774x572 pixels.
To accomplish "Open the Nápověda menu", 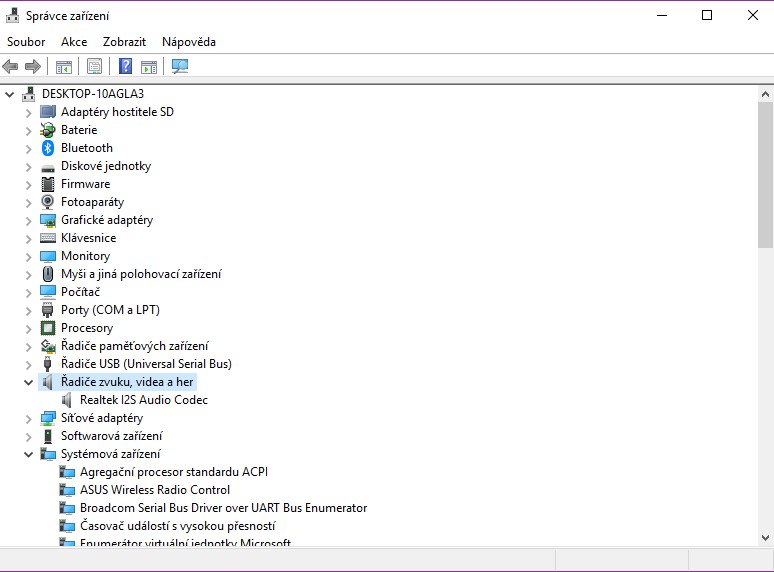I will click(x=189, y=42).
